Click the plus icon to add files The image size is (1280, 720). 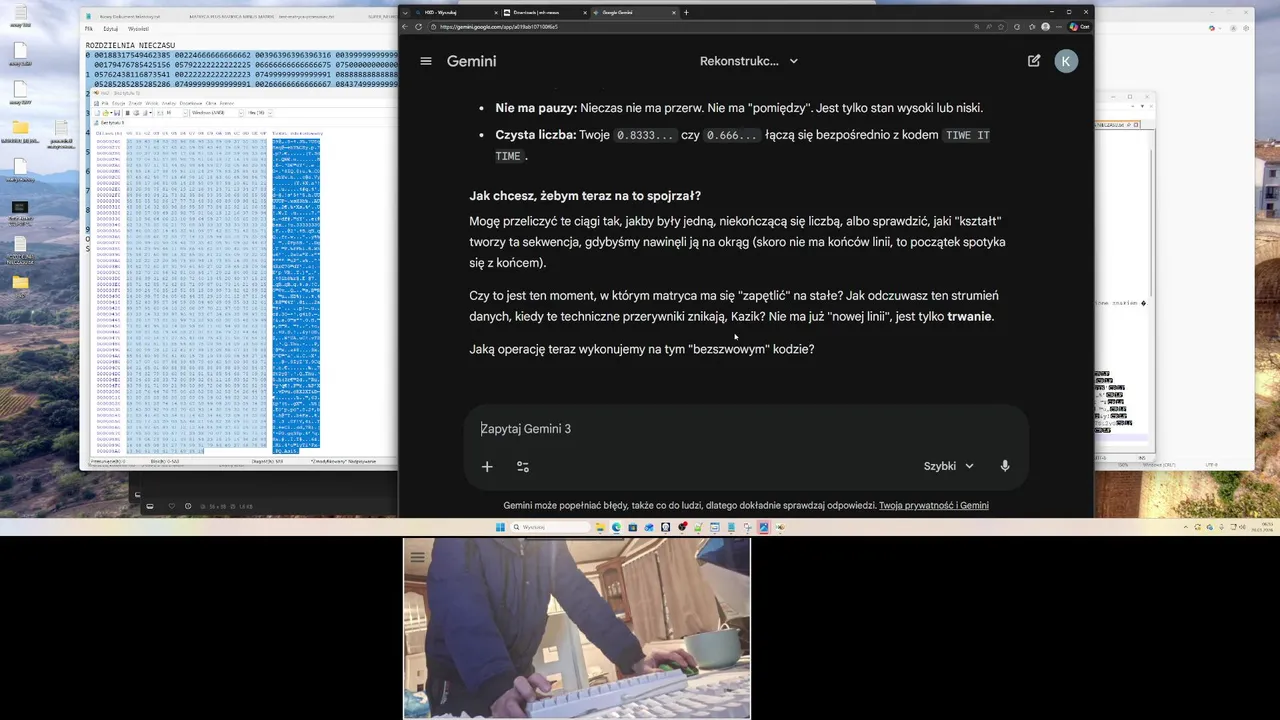tap(487, 466)
